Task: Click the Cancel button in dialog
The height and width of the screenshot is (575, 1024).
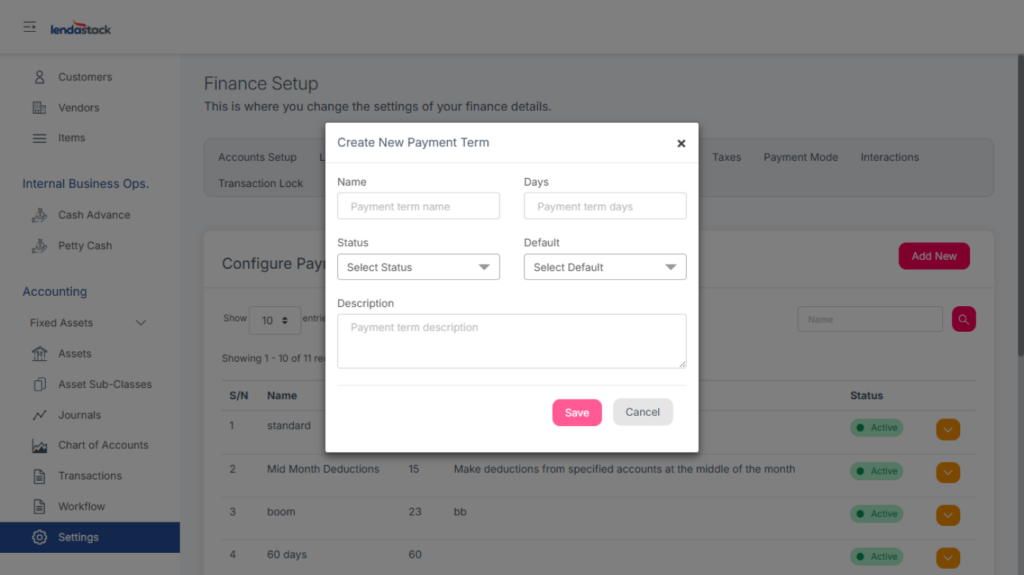Action: point(642,412)
